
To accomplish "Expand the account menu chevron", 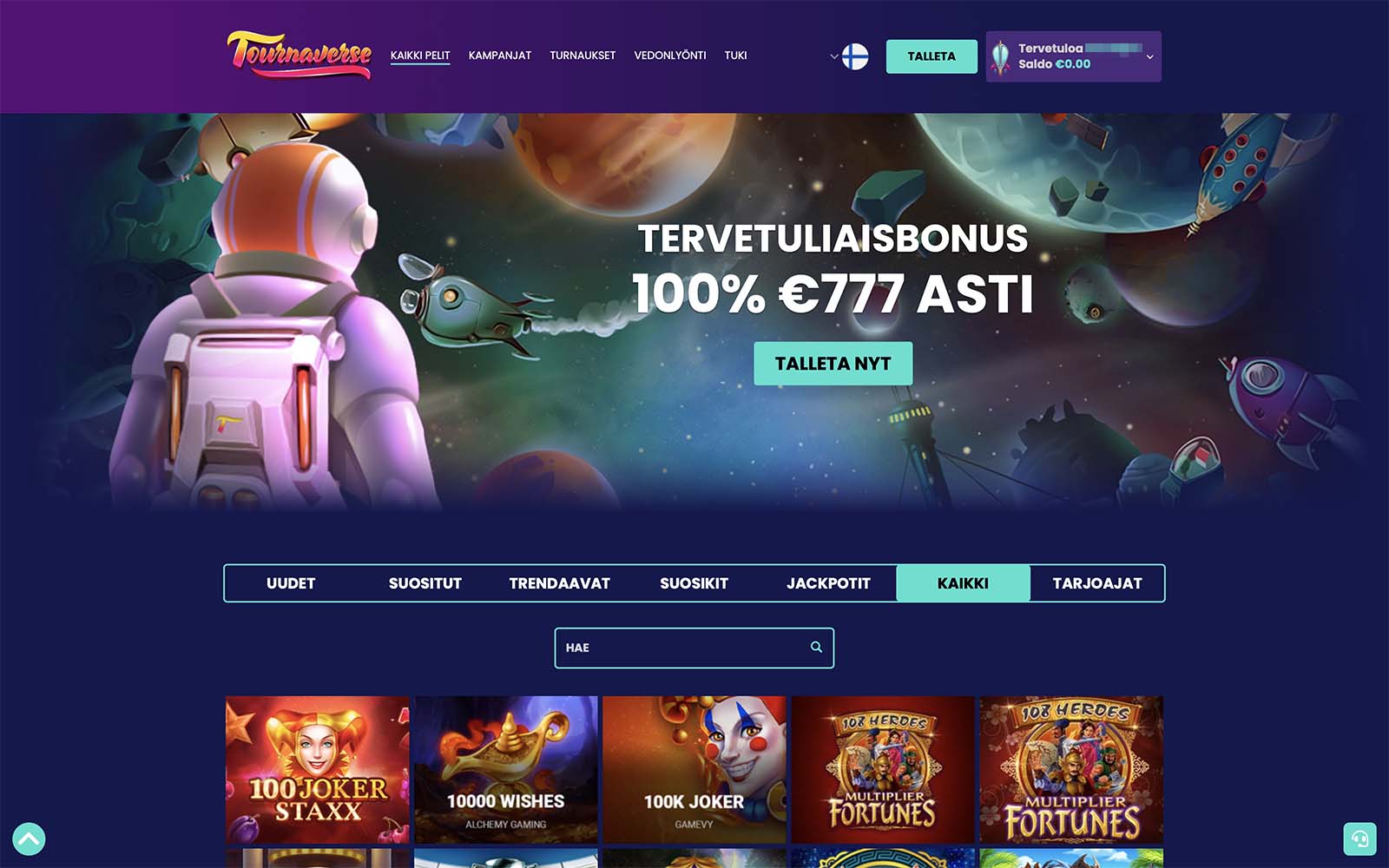I will 1149,57.
